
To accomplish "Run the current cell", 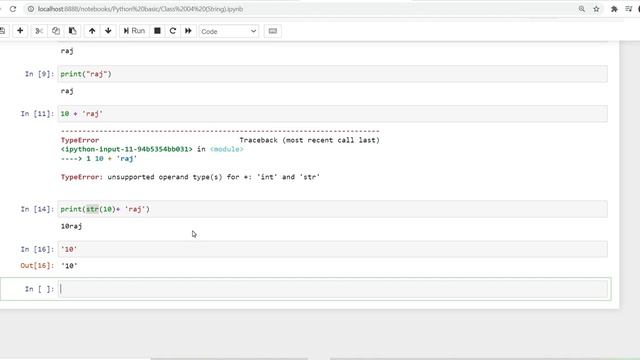I will pyautogui.click(x=134, y=31).
